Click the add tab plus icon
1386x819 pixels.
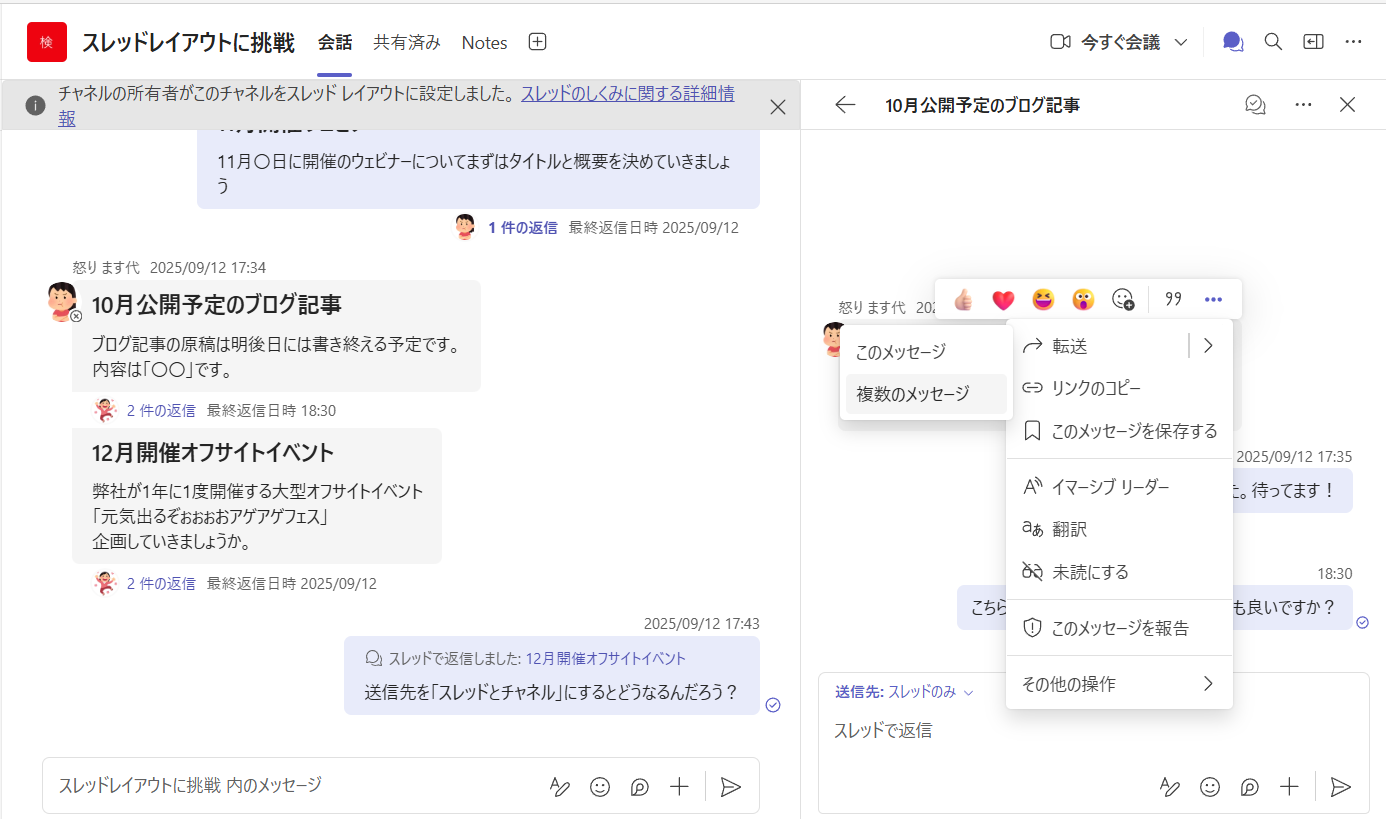point(537,42)
